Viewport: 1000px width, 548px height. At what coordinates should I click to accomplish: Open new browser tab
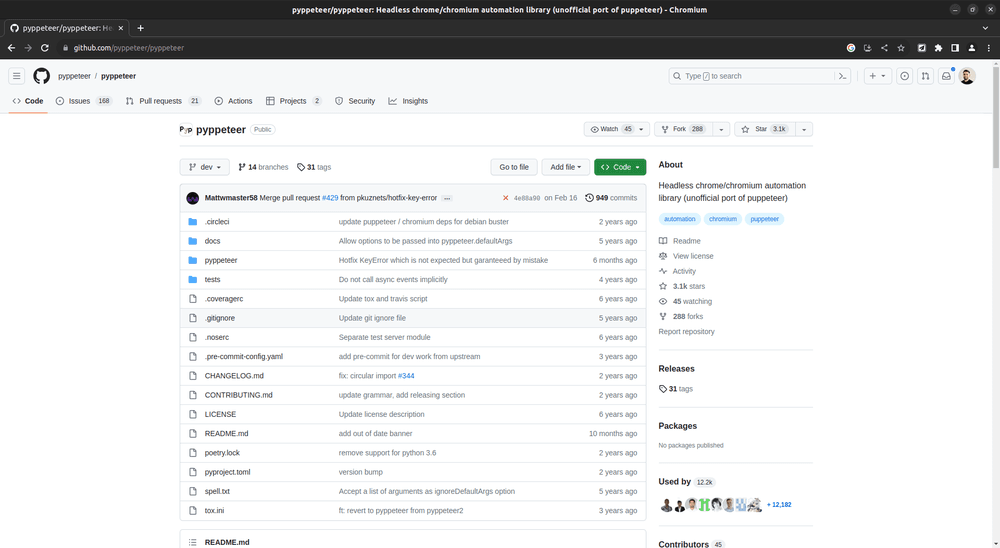[x=140, y=28]
